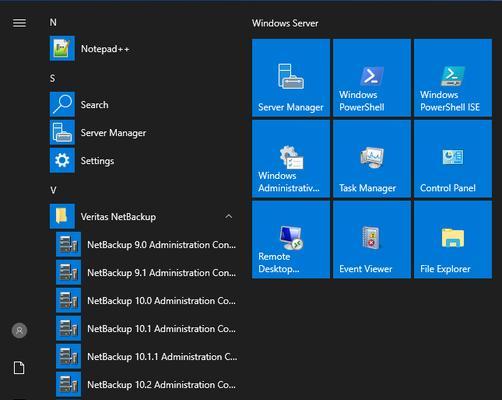Launch the Windows PowerShell tile

372,78
